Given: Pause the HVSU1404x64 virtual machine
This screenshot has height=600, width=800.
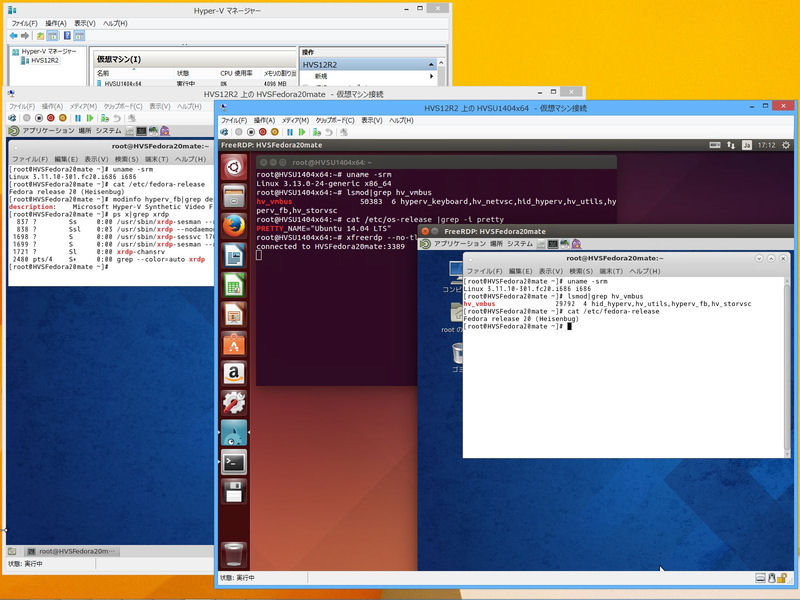Looking at the screenshot, I should point(290,132).
